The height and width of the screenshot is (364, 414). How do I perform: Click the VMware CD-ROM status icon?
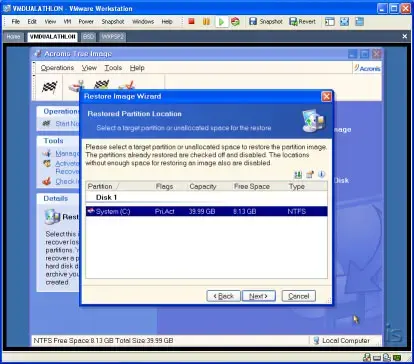coord(387,358)
